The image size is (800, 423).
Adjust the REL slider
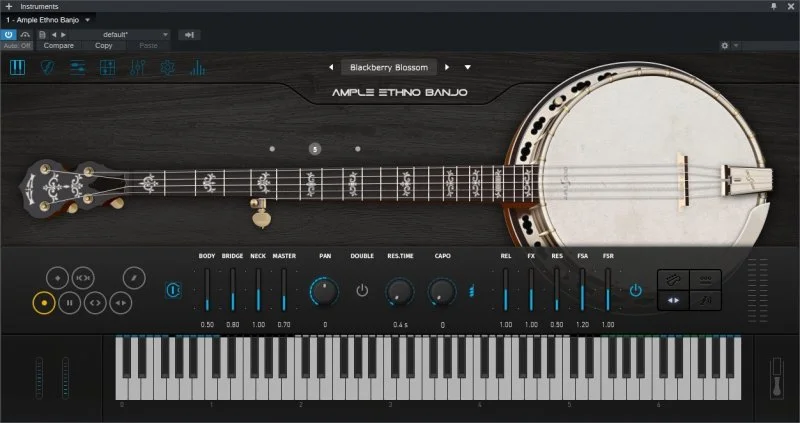tap(506, 290)
